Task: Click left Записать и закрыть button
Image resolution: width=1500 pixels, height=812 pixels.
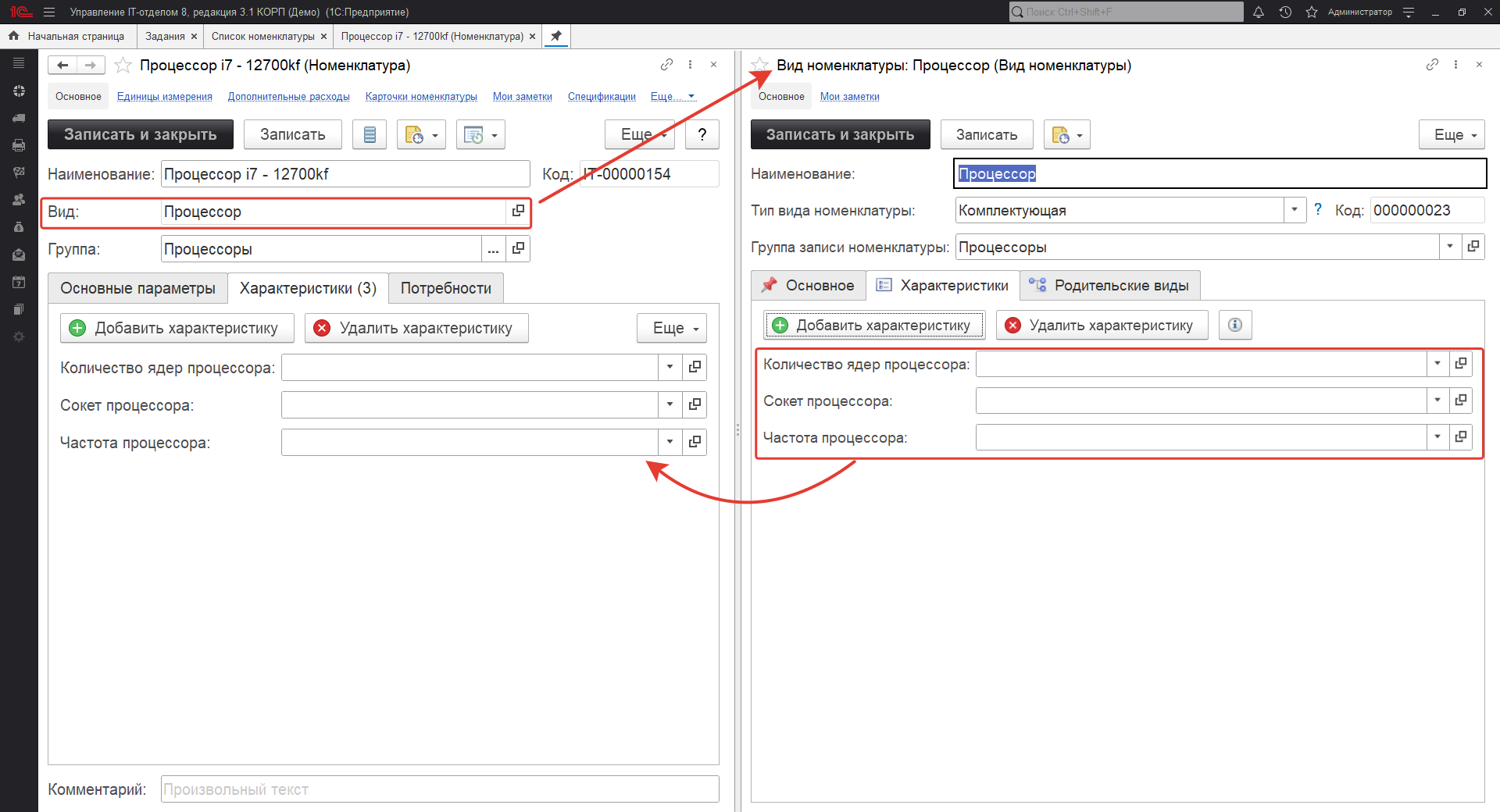Action: pyautogui.click(x=141, y=134)
